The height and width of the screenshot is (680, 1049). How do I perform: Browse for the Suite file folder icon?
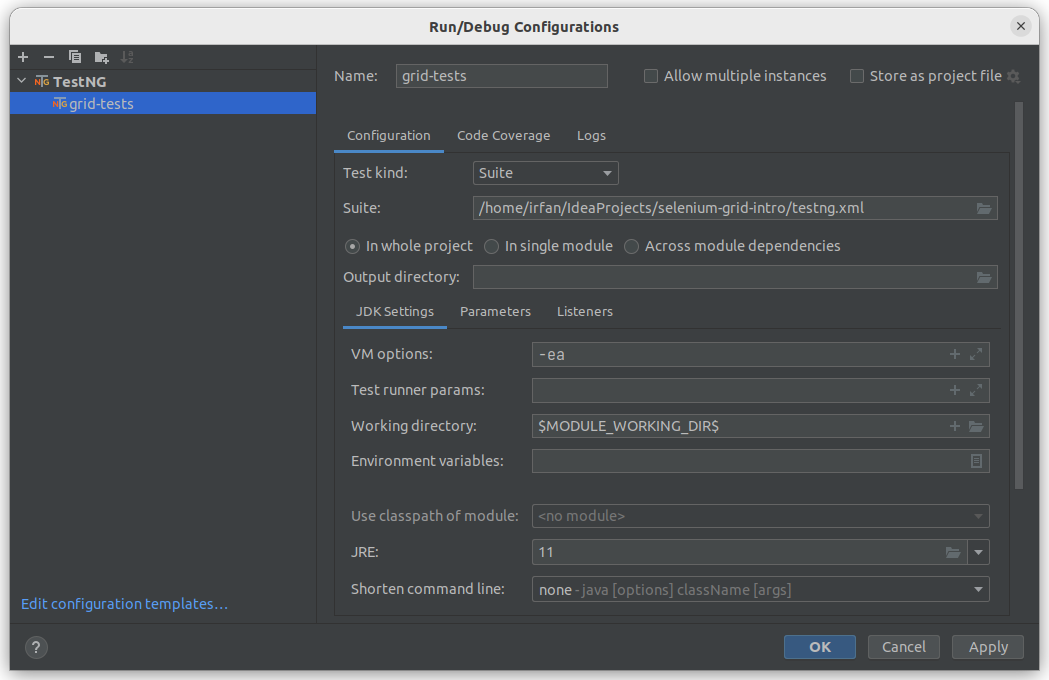point(983,208)
